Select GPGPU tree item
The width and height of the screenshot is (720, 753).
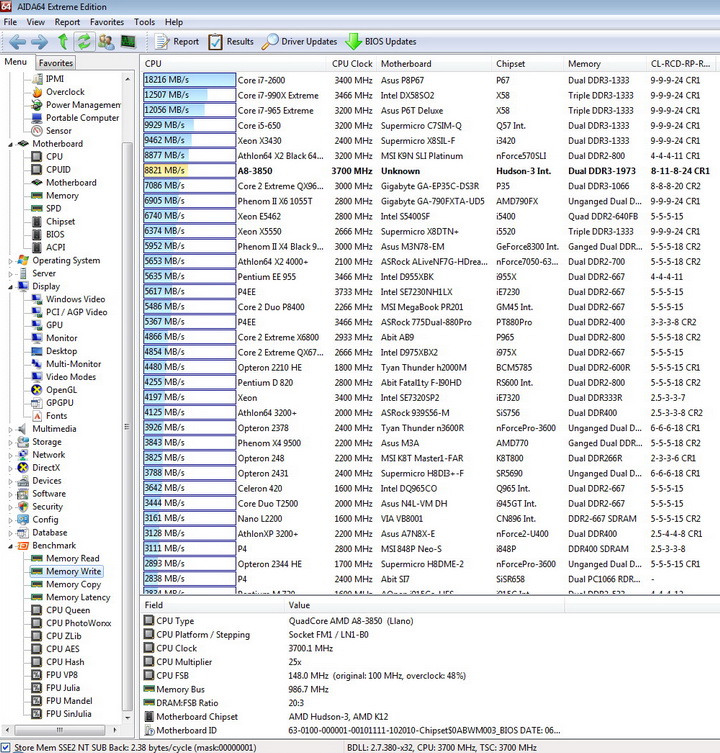click(x=60, y=403)
